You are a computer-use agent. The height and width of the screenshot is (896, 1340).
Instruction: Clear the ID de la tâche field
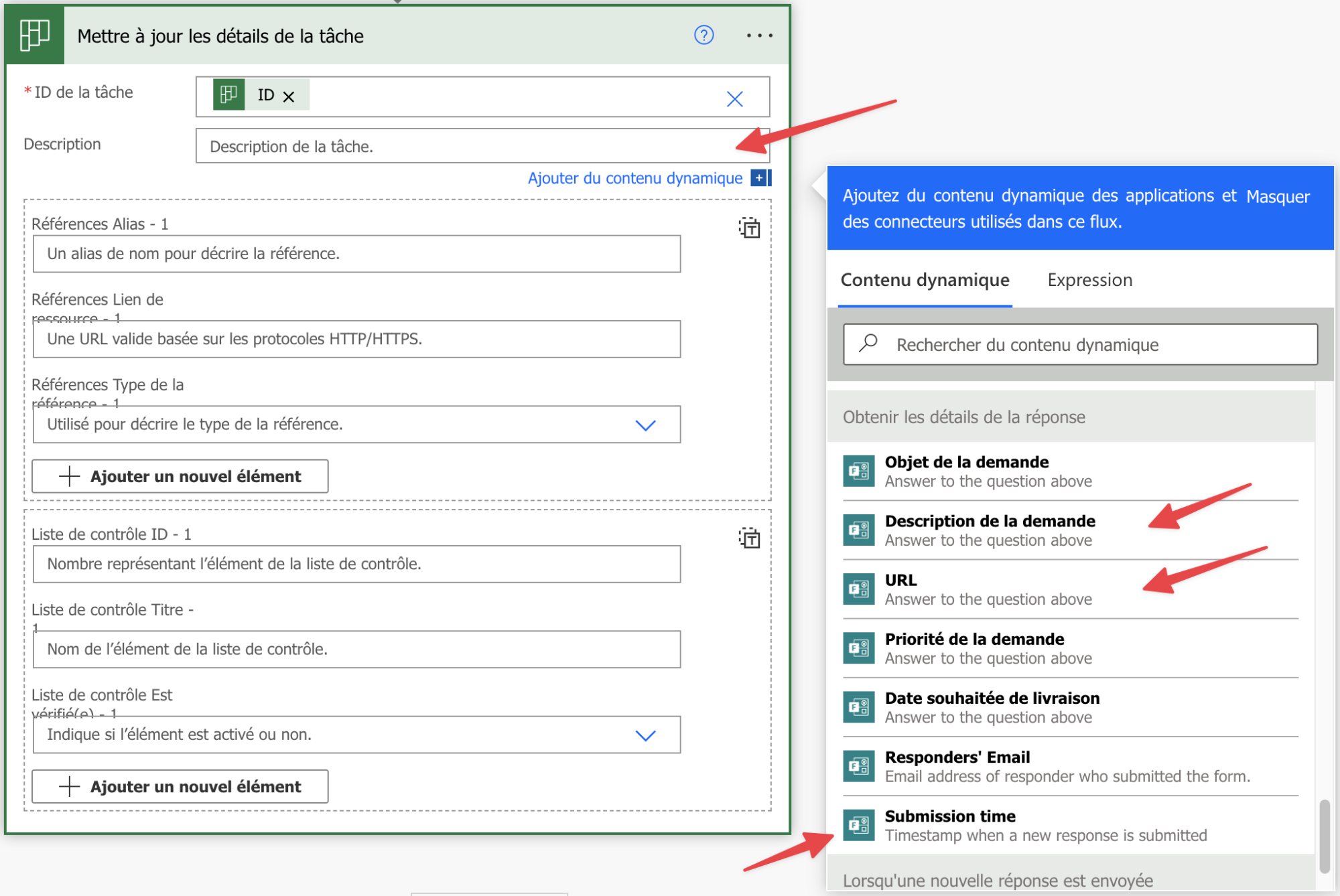tap(734, 99)
